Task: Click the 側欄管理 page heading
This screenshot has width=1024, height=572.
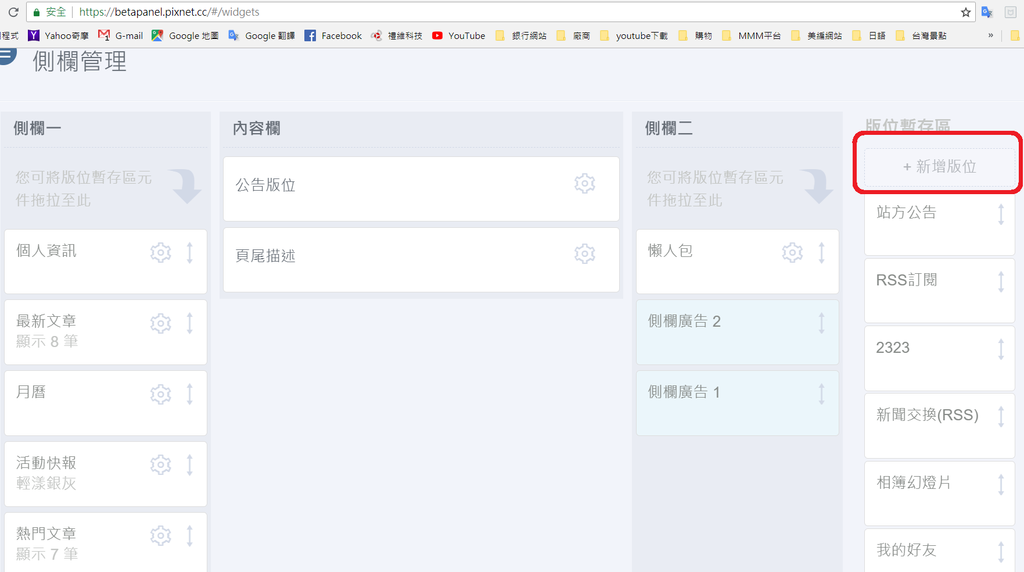Action: 80,62
